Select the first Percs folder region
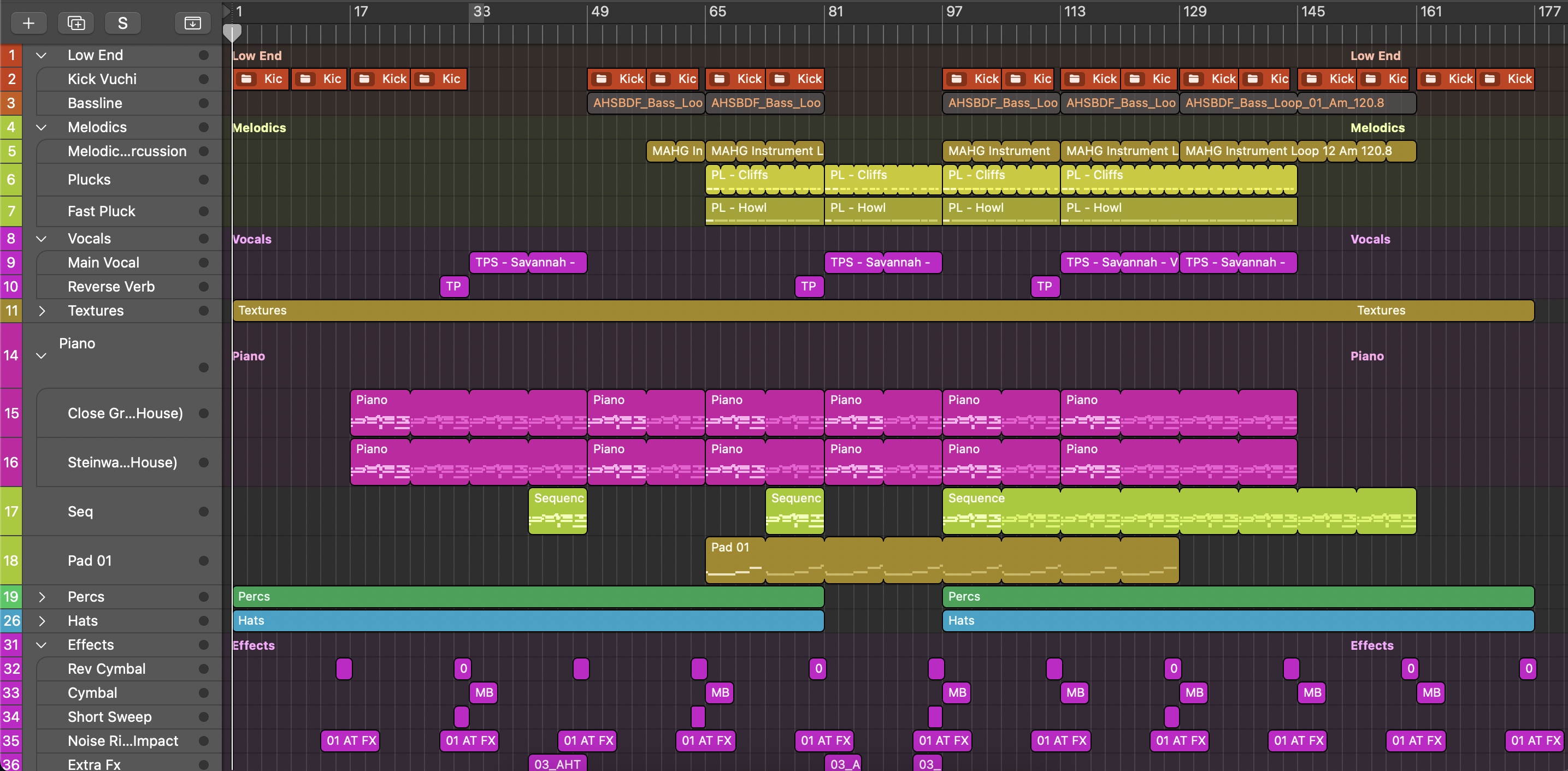This screenshot has width=1568, height=771. click(528, 597)
